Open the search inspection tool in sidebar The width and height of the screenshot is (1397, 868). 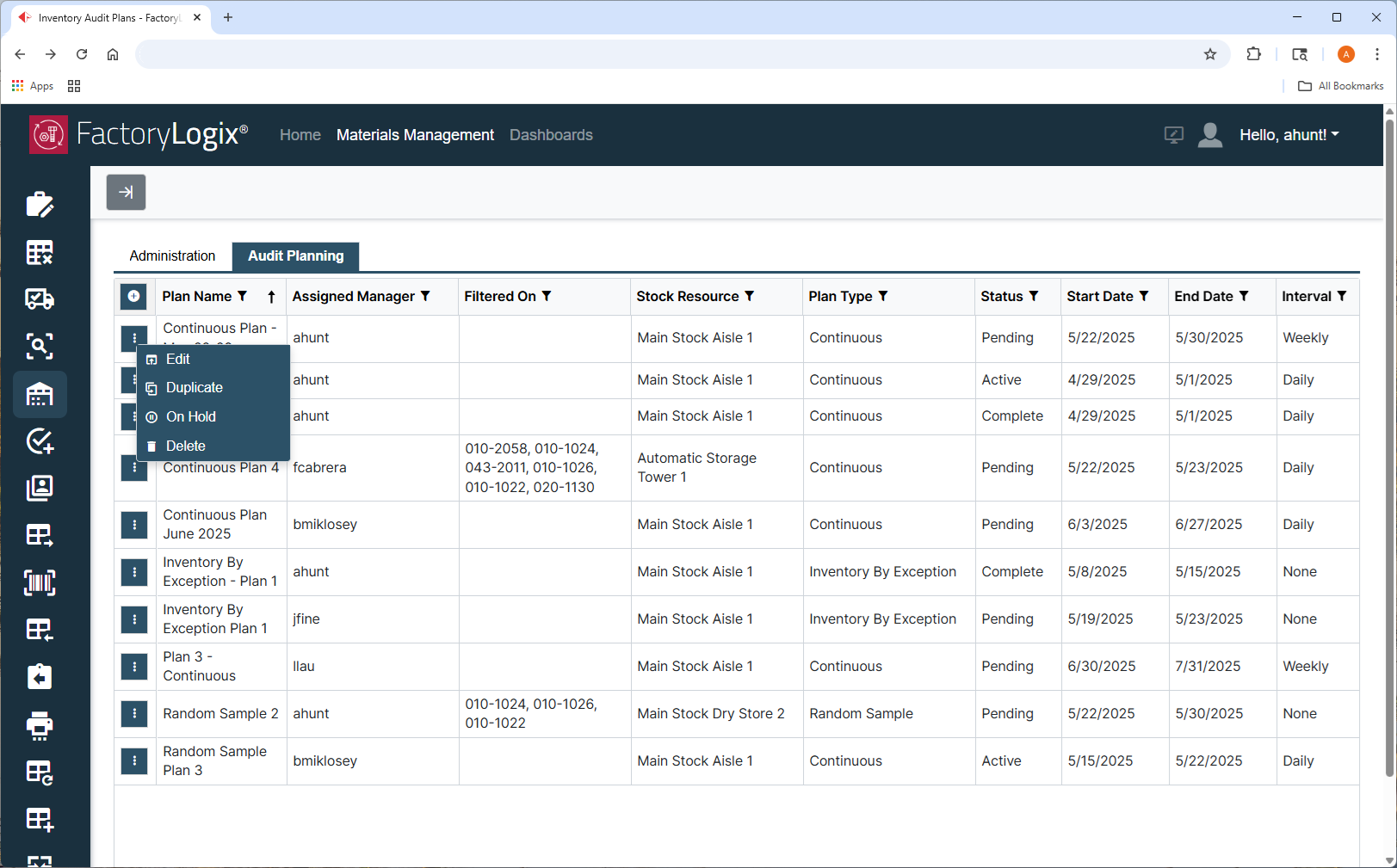pyautogui.click(x=40, y=347)
